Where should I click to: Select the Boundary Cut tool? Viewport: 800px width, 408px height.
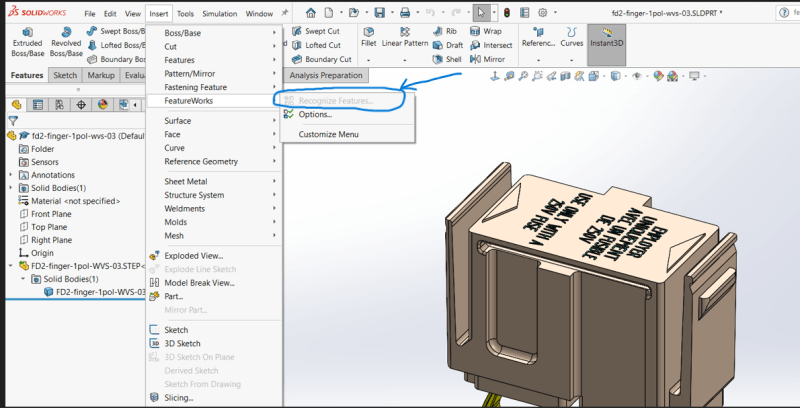click(321, 59)
